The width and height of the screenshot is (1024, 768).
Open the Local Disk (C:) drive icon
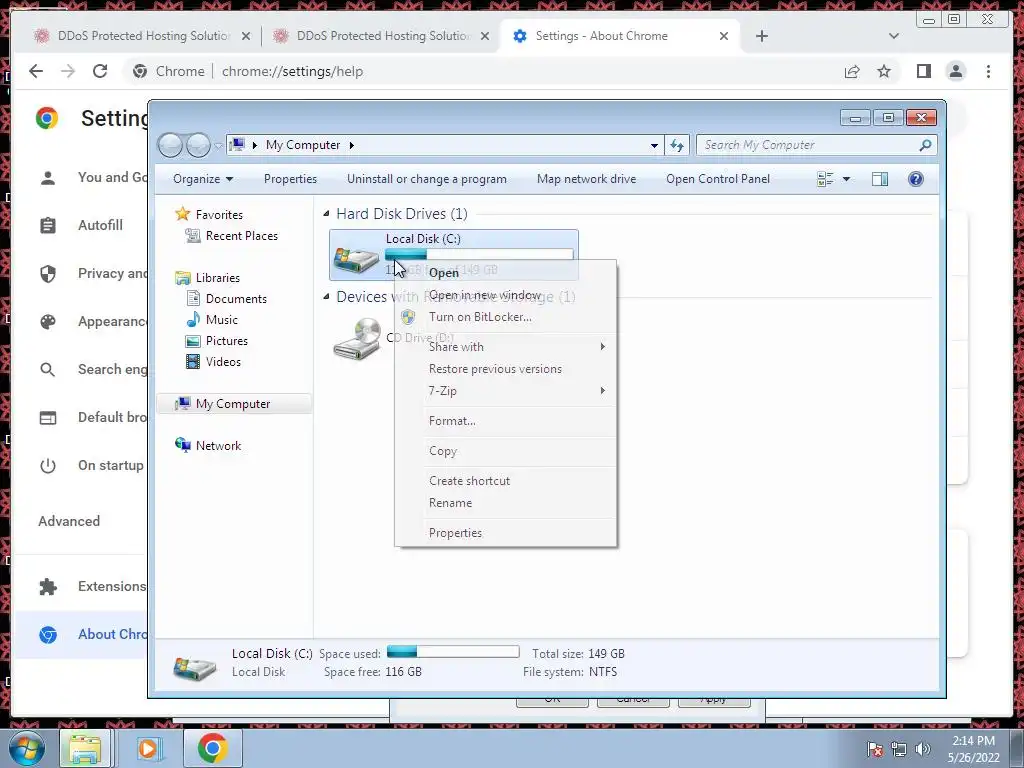[x=357, y=258]
